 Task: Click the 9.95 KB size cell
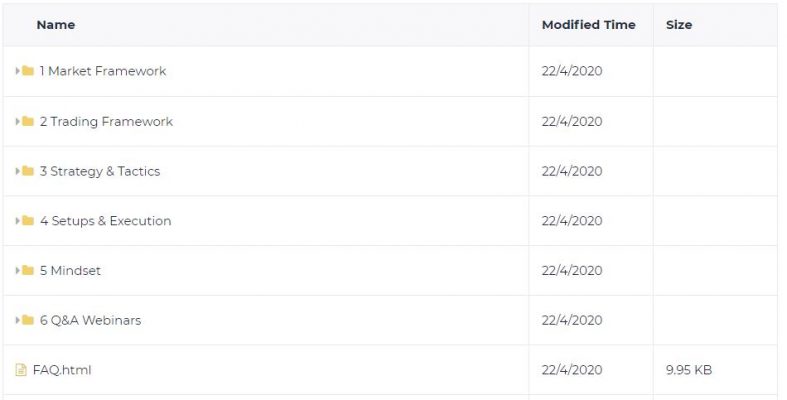point(689,370)
